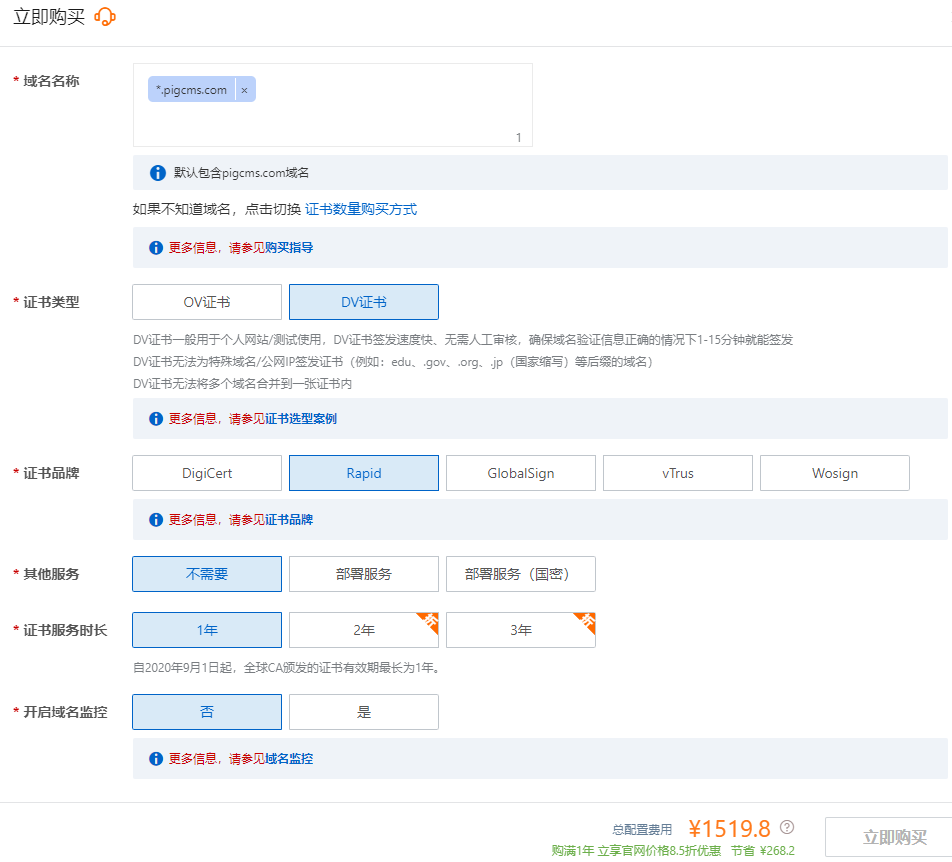Click the price help question mark icon

[787, 827]
